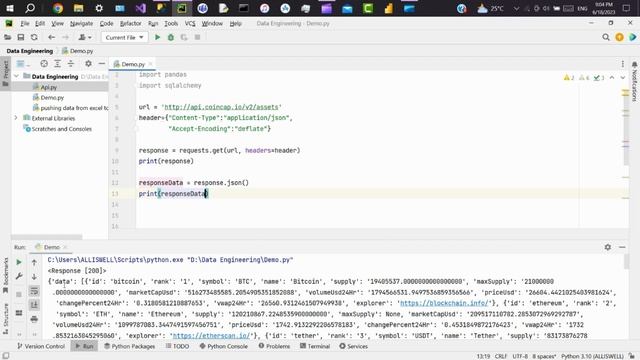Screen dimensions: 640x360
Task: Open Run panel settings gear
Action: pos(608,247)
